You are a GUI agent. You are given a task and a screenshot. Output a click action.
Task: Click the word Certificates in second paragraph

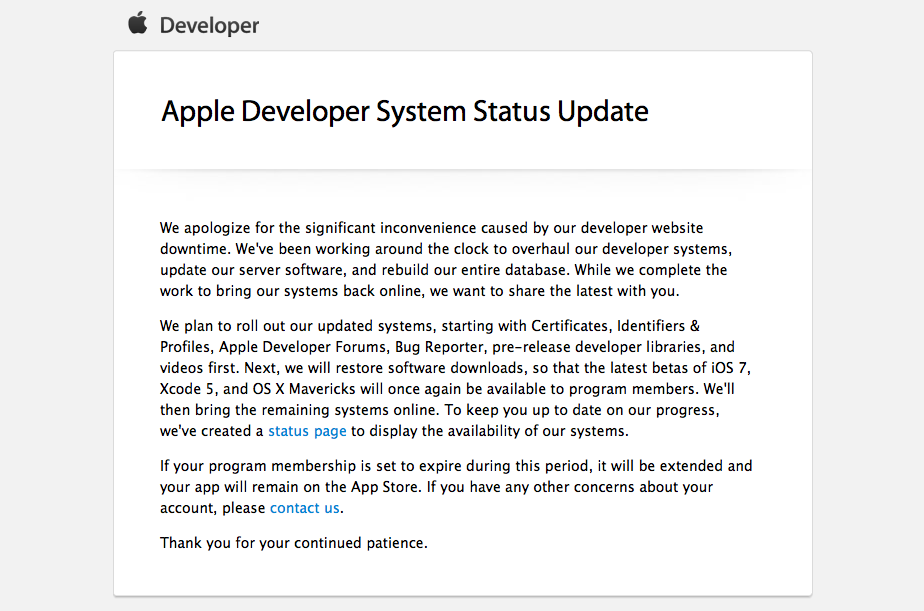click(569, 325)
